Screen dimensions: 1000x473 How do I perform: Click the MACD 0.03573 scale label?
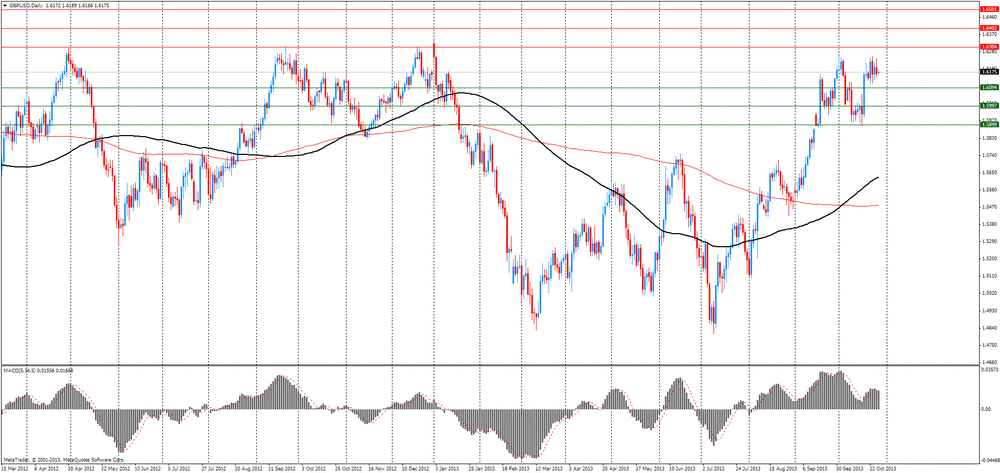[986, 370]
